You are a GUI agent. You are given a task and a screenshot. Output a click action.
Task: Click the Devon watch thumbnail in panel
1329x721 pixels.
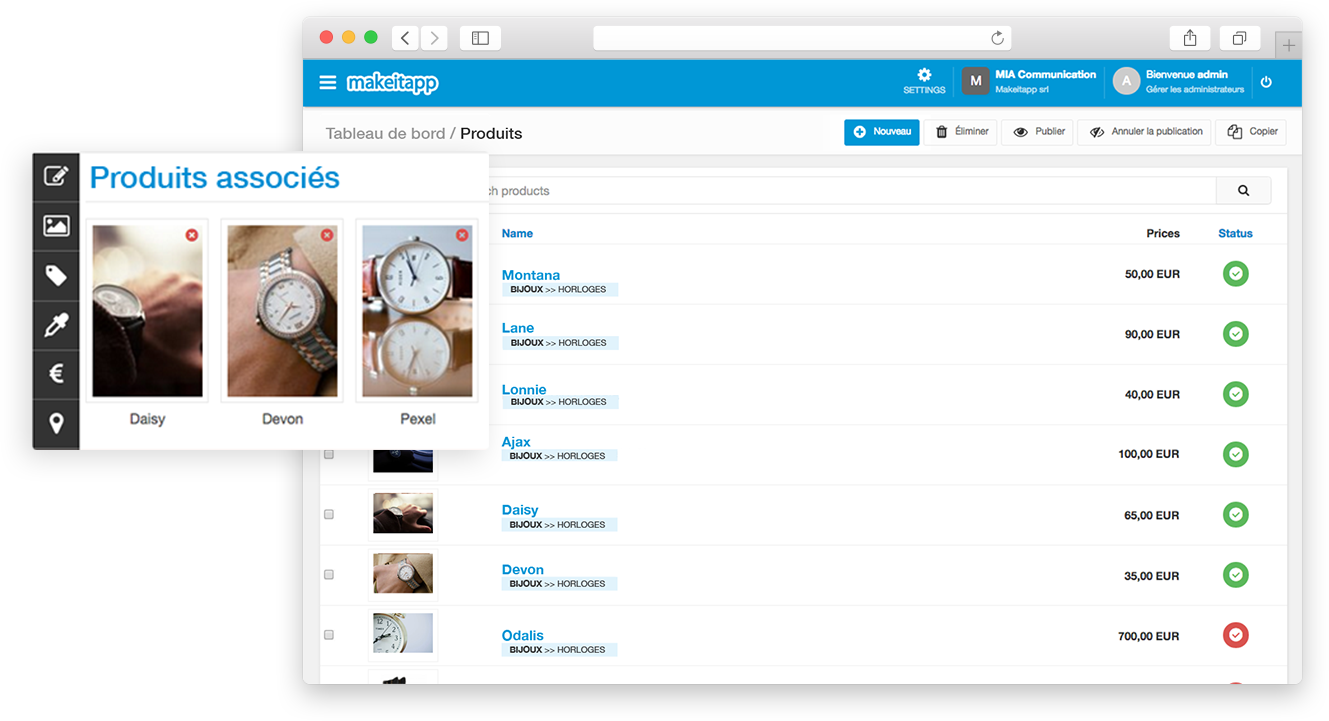tap(282, 311)
